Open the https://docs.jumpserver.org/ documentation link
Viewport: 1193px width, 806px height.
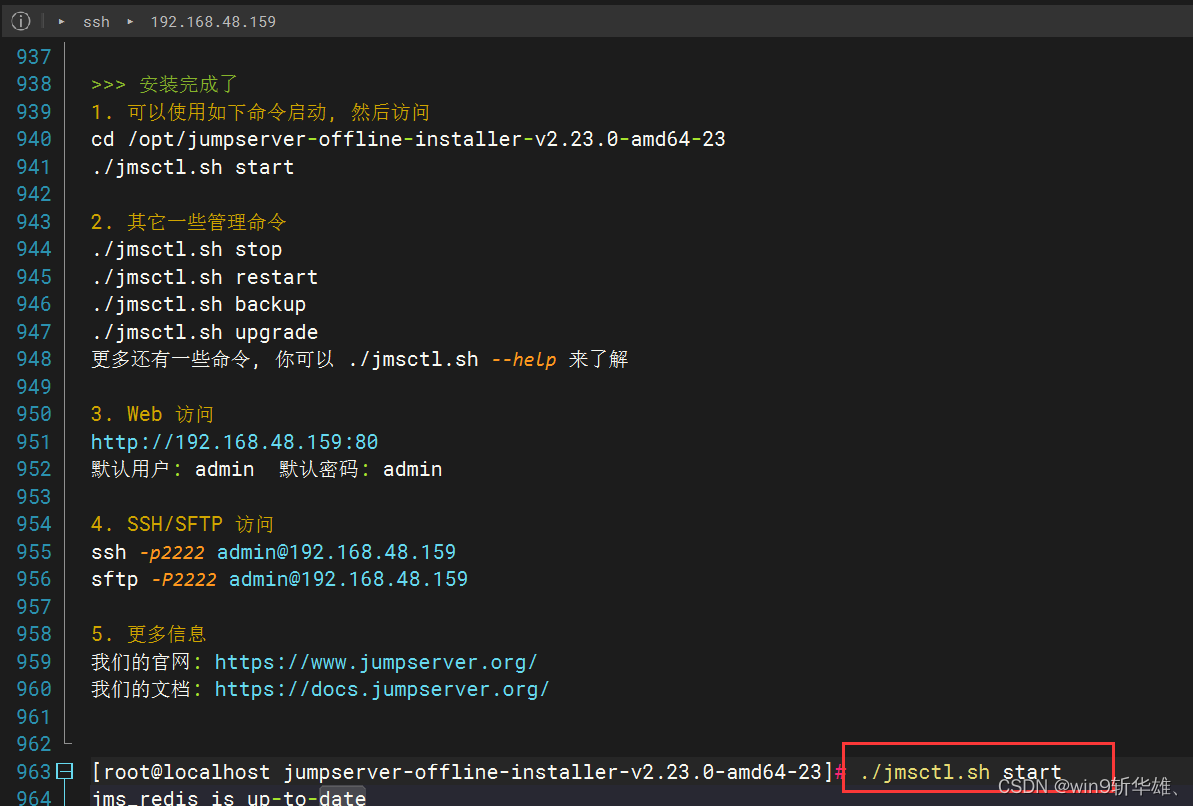click(x=382, y=690)
